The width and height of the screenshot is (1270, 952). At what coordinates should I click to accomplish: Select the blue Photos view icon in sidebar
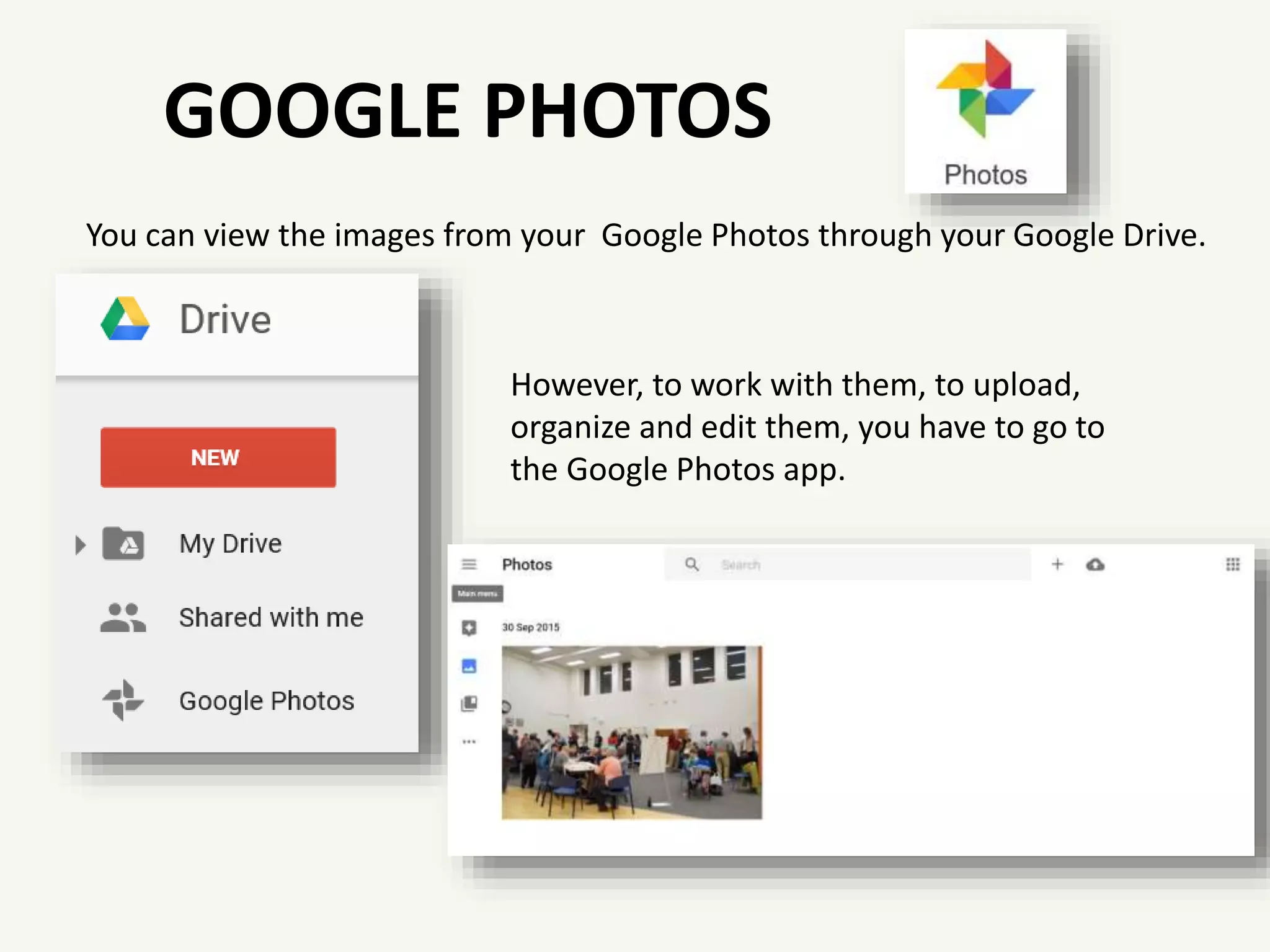(x=469, y=666)
